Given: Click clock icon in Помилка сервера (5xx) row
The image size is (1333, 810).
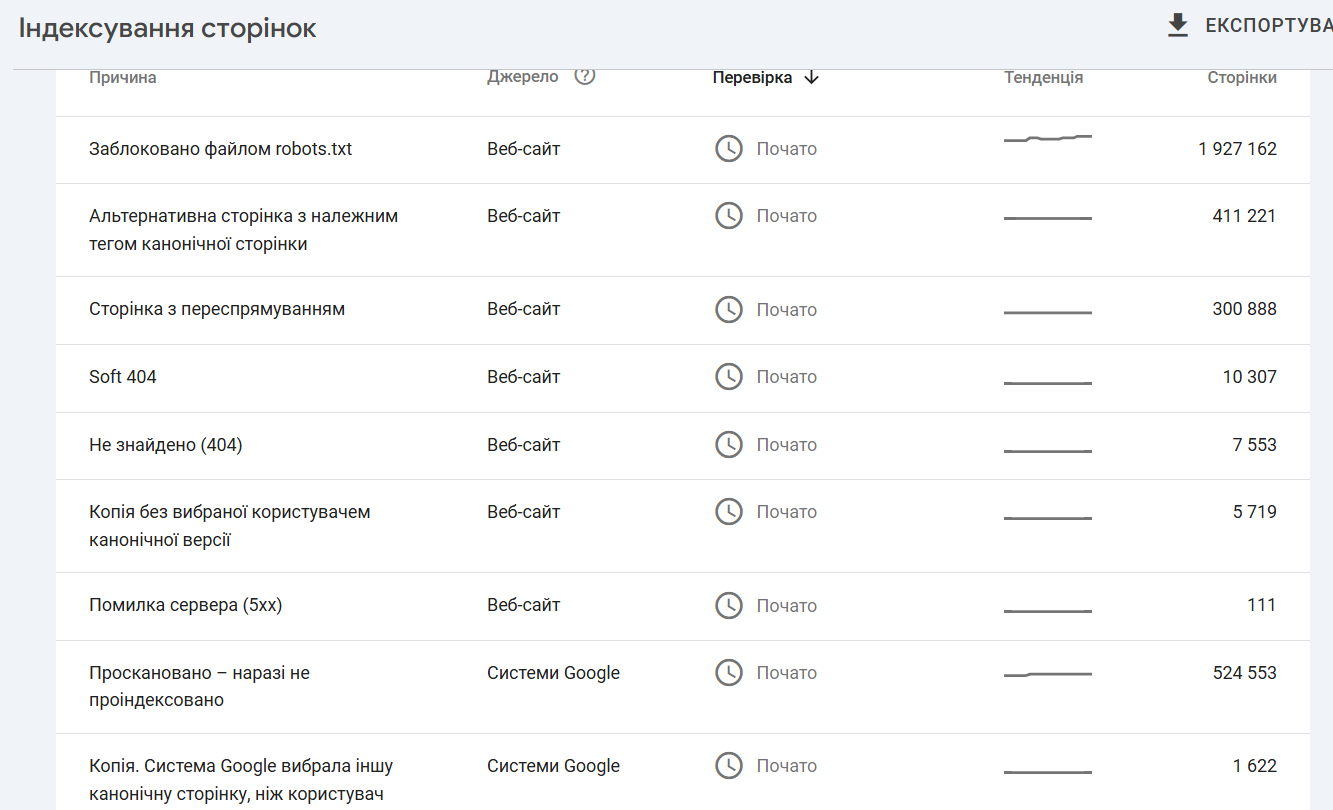Looking at the screenshot, I should coord(729,606).
